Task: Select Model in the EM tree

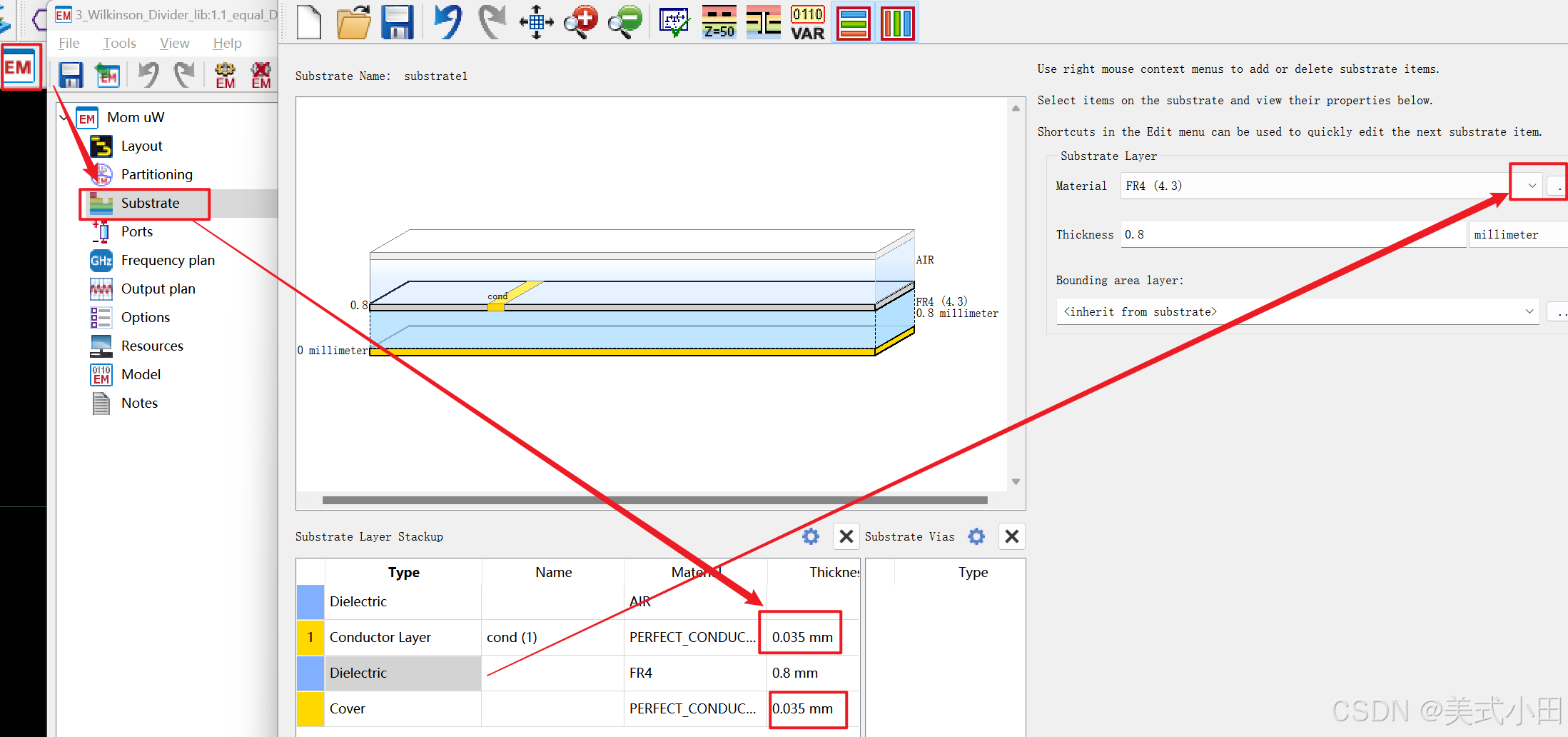Action: pos(141,374)
